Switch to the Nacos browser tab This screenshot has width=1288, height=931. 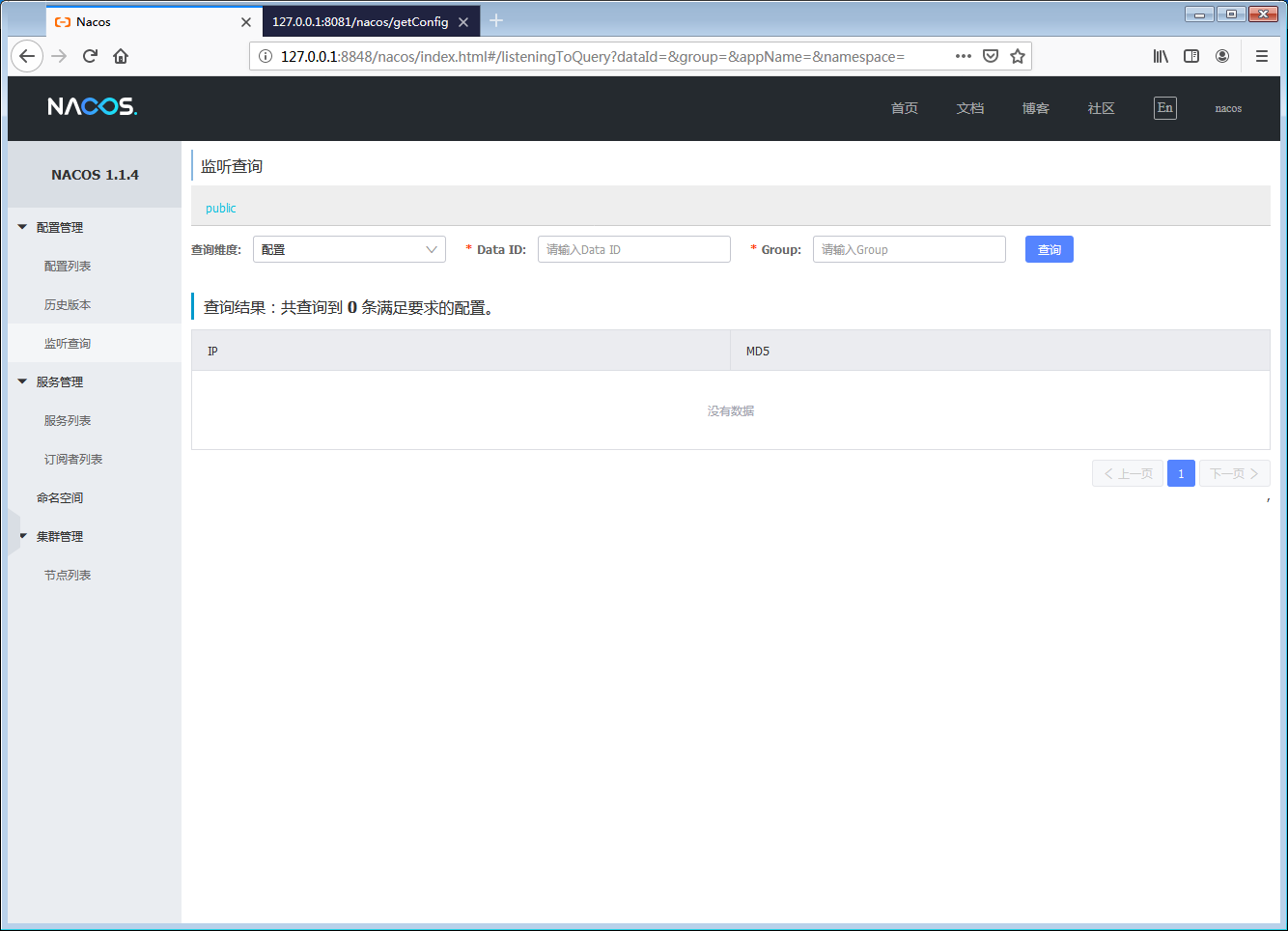[154, 21]
